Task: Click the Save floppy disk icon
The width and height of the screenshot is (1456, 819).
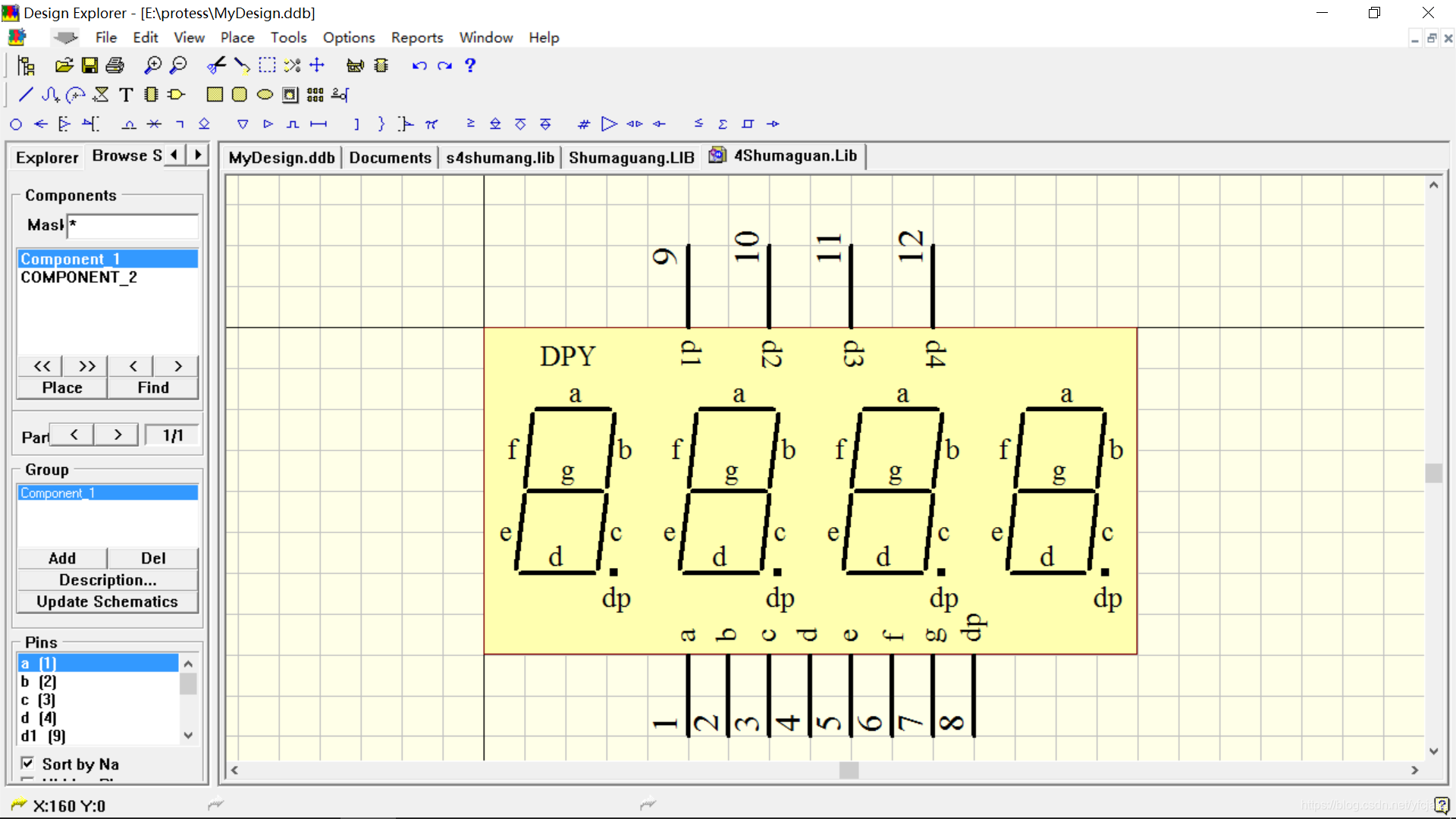Action: point(89,66)
